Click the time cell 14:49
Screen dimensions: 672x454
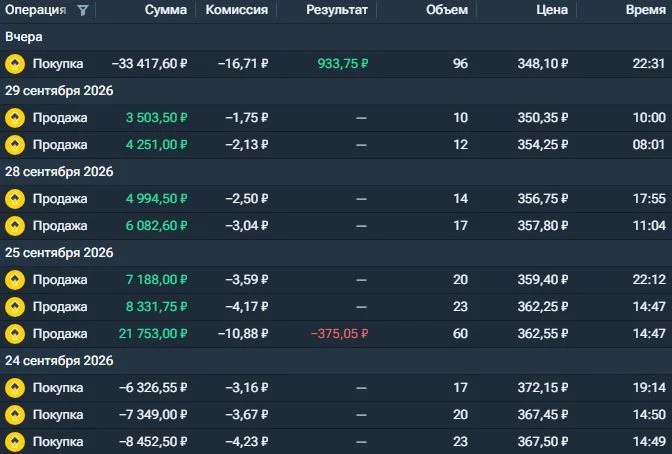(649, 442)
